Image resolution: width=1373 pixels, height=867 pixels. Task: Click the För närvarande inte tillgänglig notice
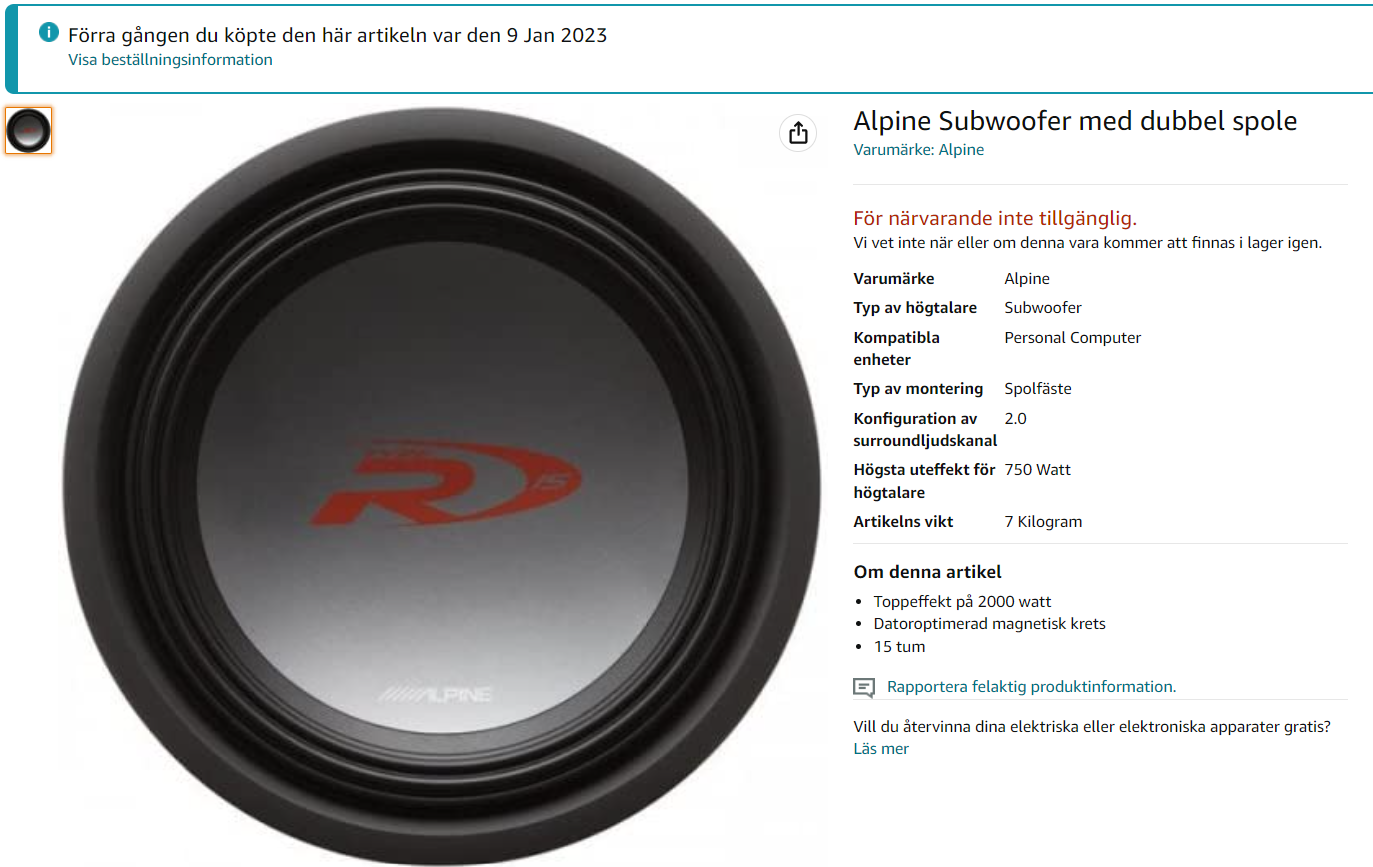[x=995, y=218]
